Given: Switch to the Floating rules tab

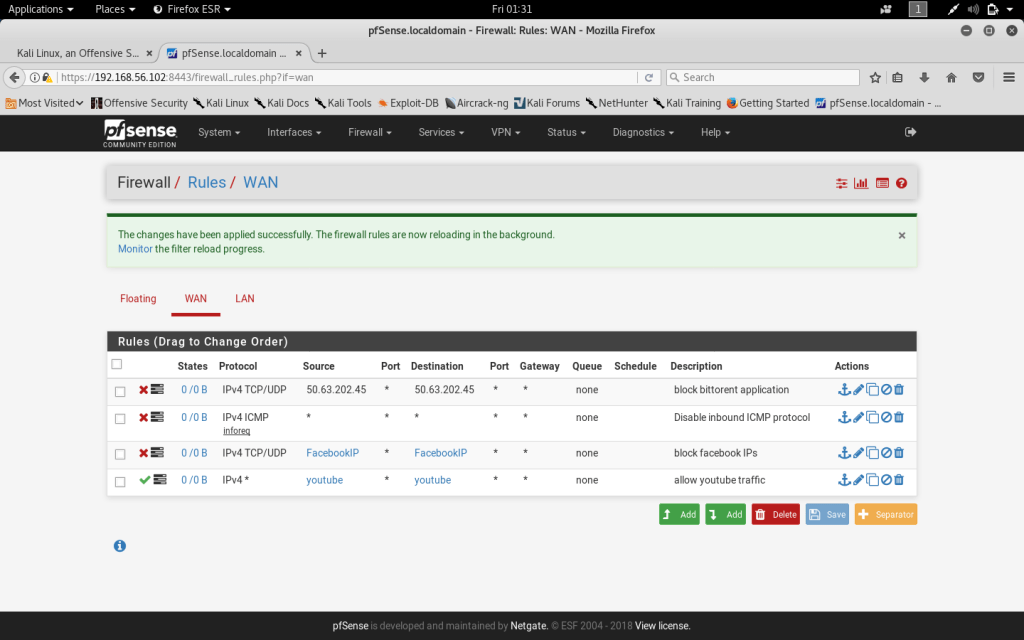Looking at the screenshot, I should pyautogui.click(x=138, y=298).
